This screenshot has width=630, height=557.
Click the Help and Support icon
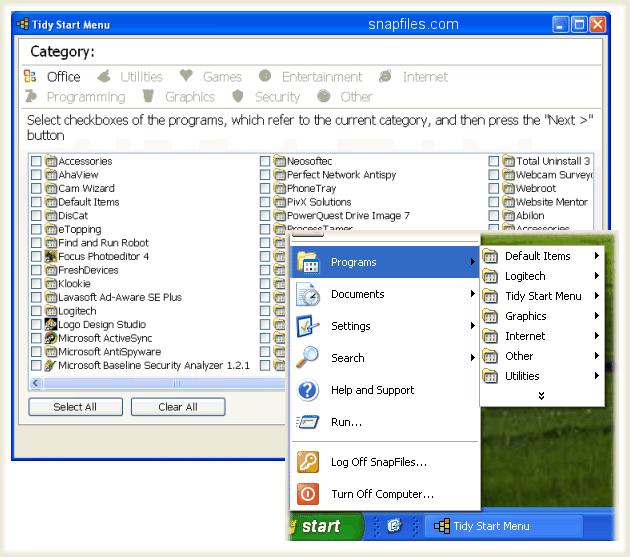[x=309, y=390]
